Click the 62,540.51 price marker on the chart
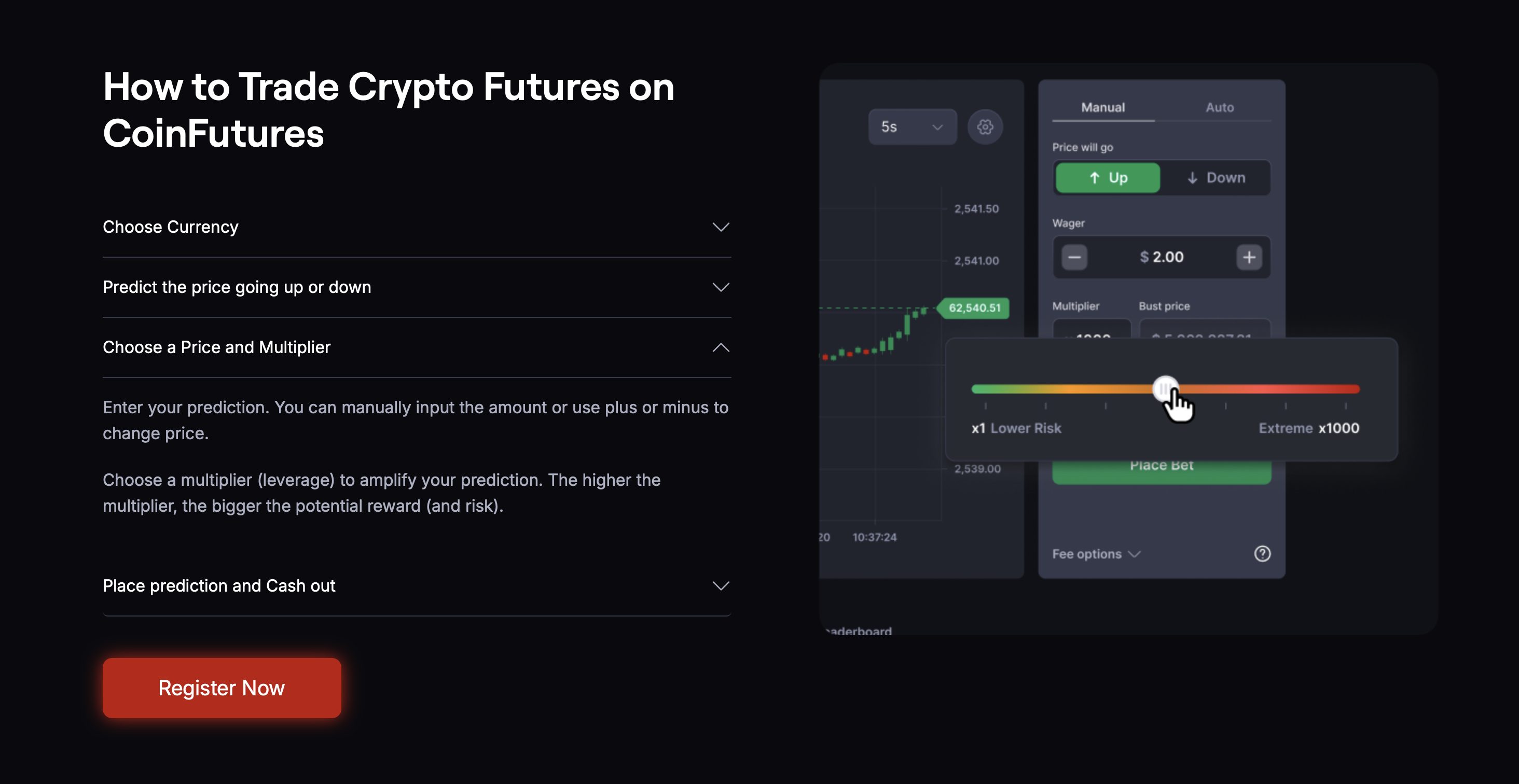Screen dimensions: 1519x784 [974, 309]
